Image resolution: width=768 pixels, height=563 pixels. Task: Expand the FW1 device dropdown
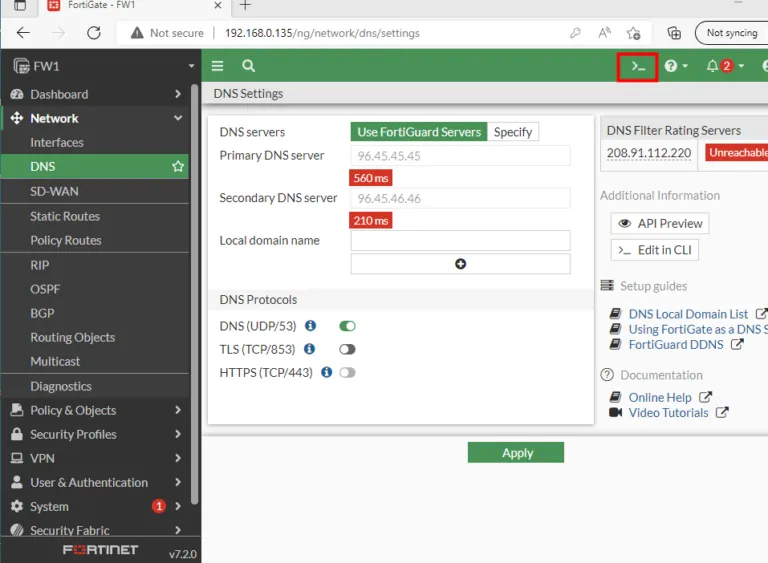coord(191,66)
